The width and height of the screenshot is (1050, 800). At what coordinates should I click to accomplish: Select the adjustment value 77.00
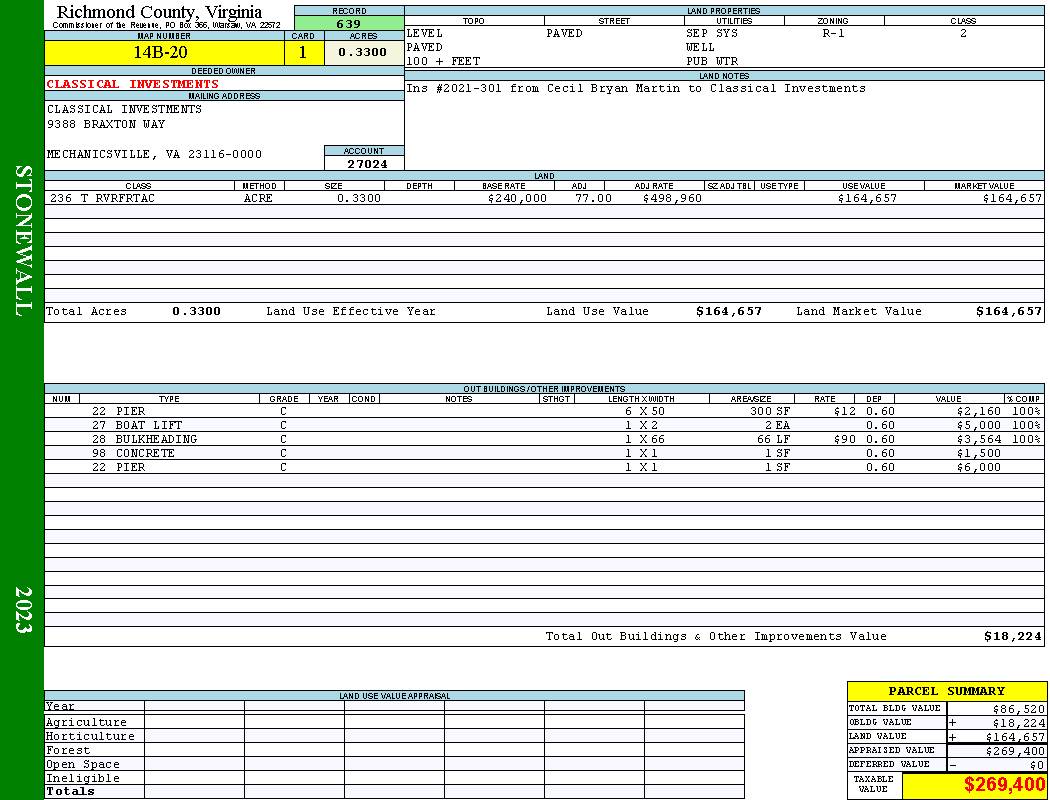(593, 199)
